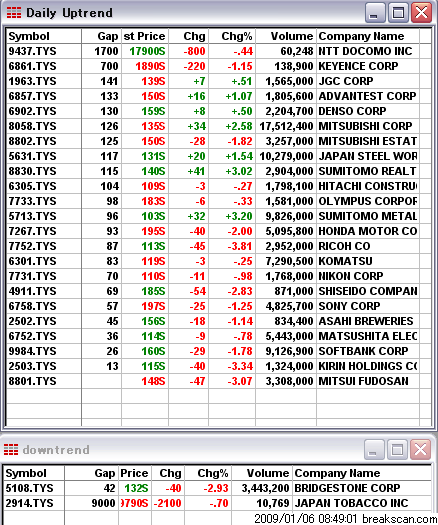Click the -2100 change value in downtrend
This screenshot has height=525, width=438.
point(167,503)
